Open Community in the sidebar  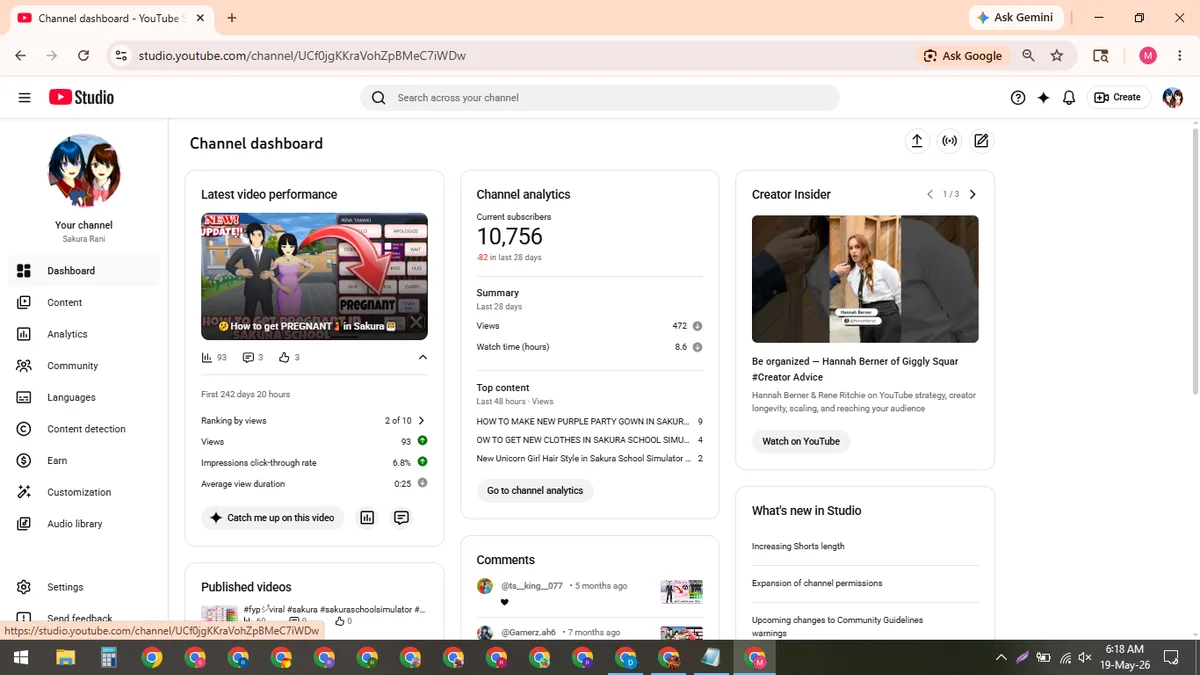point(84,366)
